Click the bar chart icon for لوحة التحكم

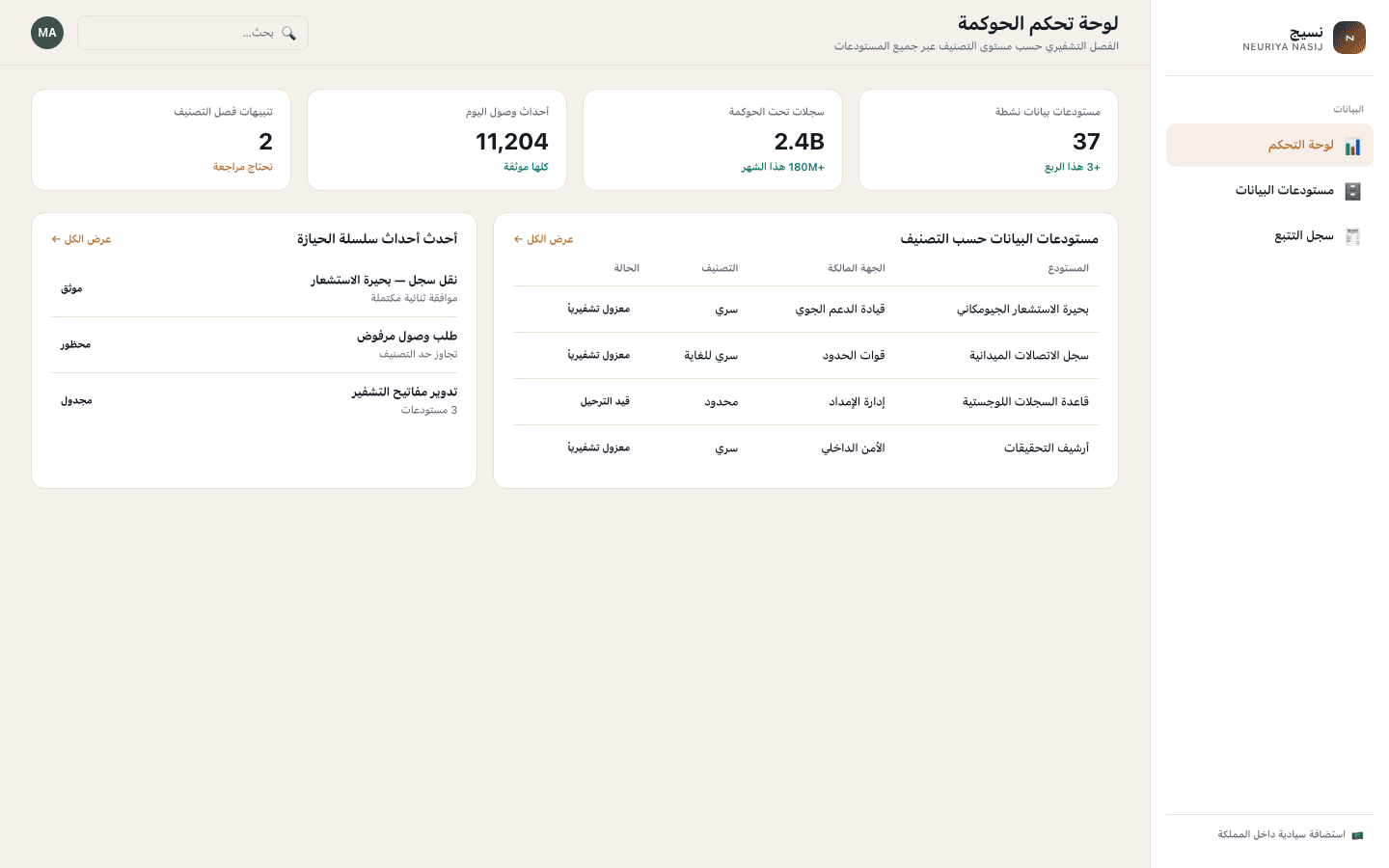click(1353, 147)
